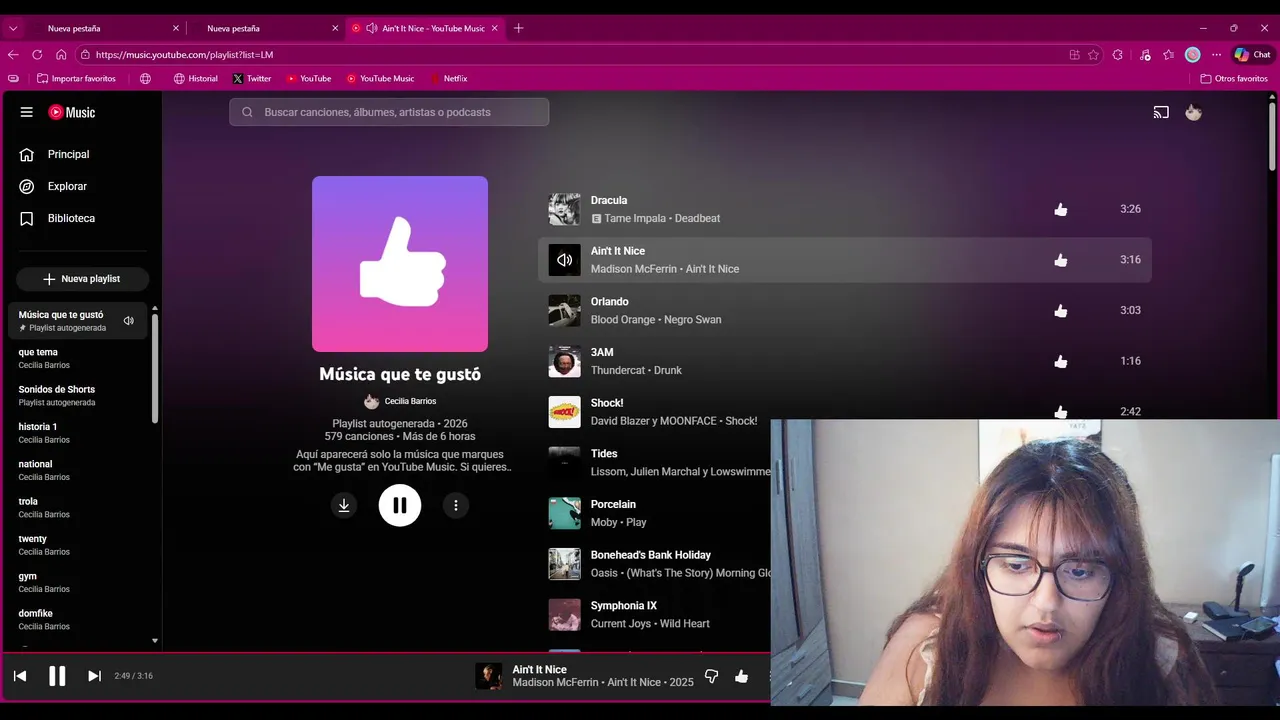Click the search songs input field

[x=389, y=112]
